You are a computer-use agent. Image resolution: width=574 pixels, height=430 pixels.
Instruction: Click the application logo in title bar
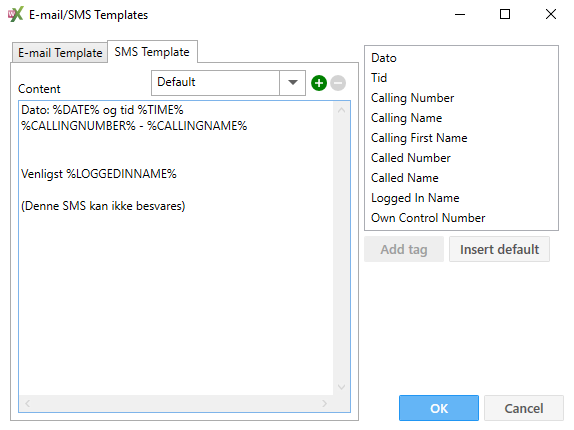15,14
